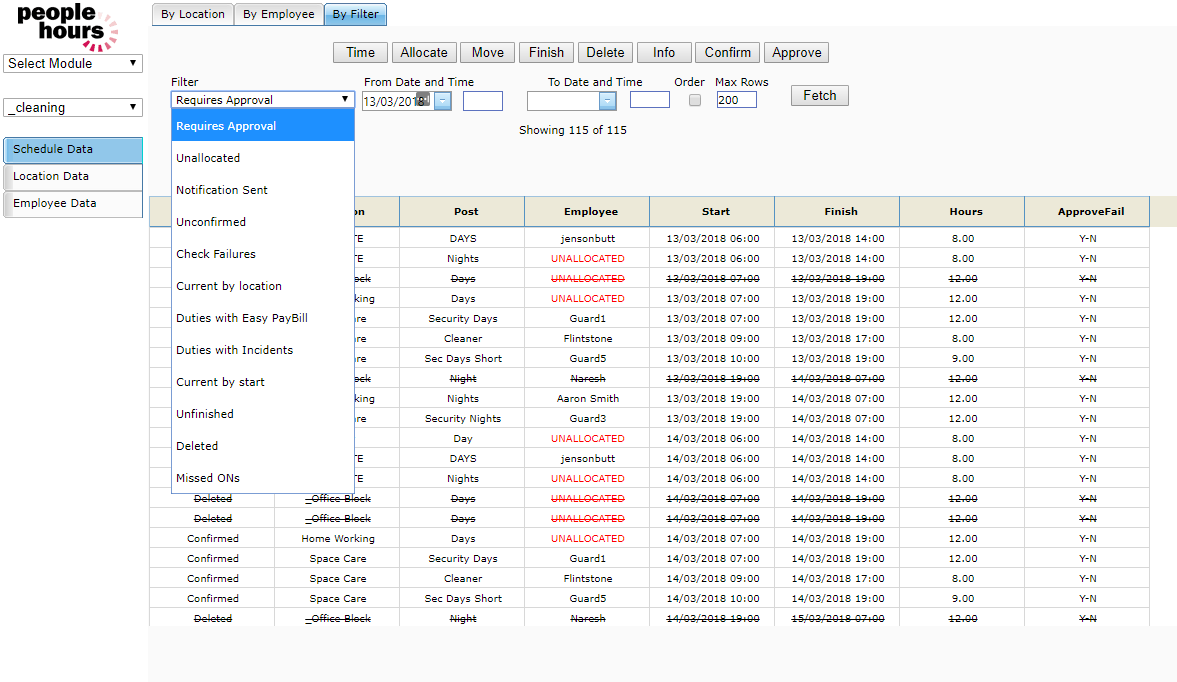
Task: Choose Unallocated from the filter list
Action: 208,158
